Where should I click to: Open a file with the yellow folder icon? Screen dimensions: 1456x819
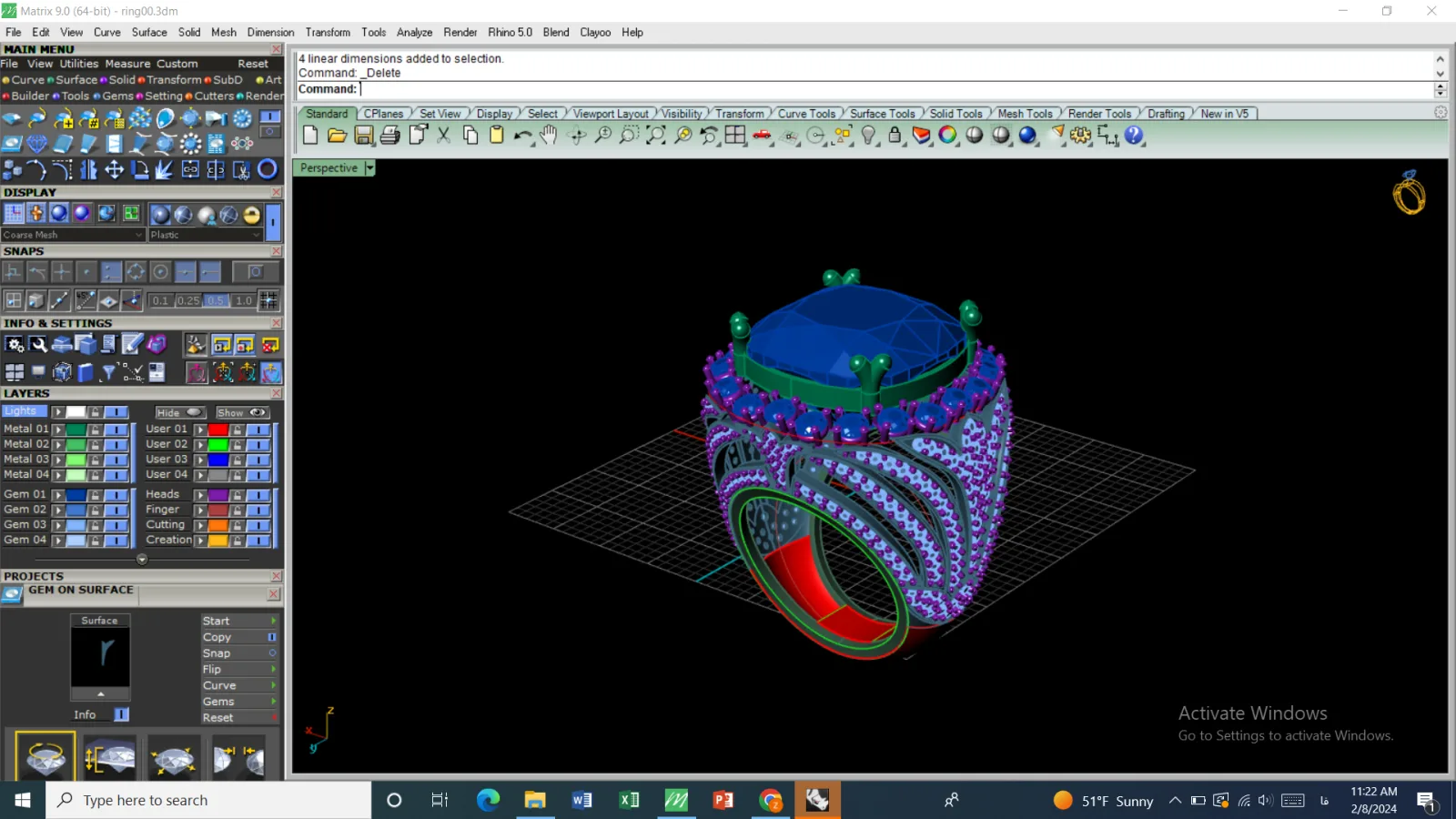tap(337, 136)
